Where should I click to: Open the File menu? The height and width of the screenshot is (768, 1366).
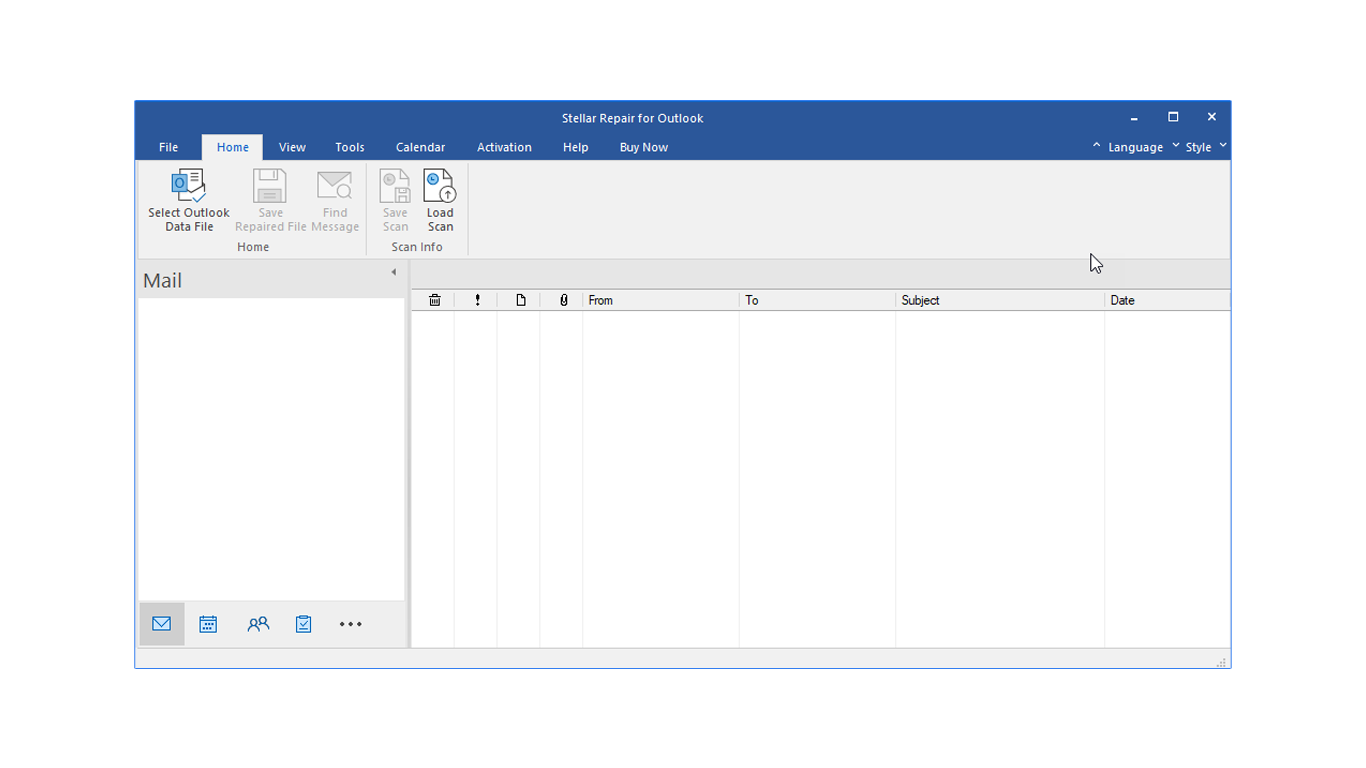[x=168, y=147]
